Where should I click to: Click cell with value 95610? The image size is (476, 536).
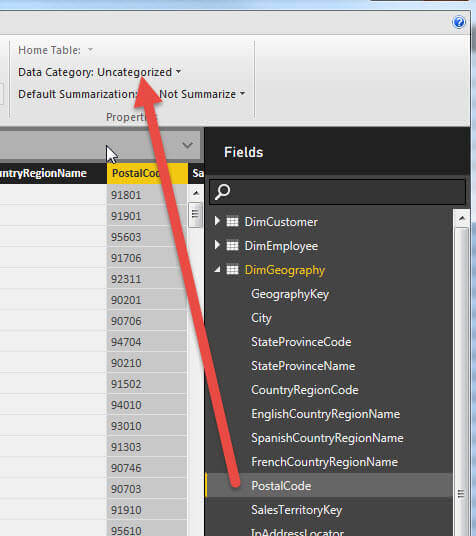coord(147,529)
